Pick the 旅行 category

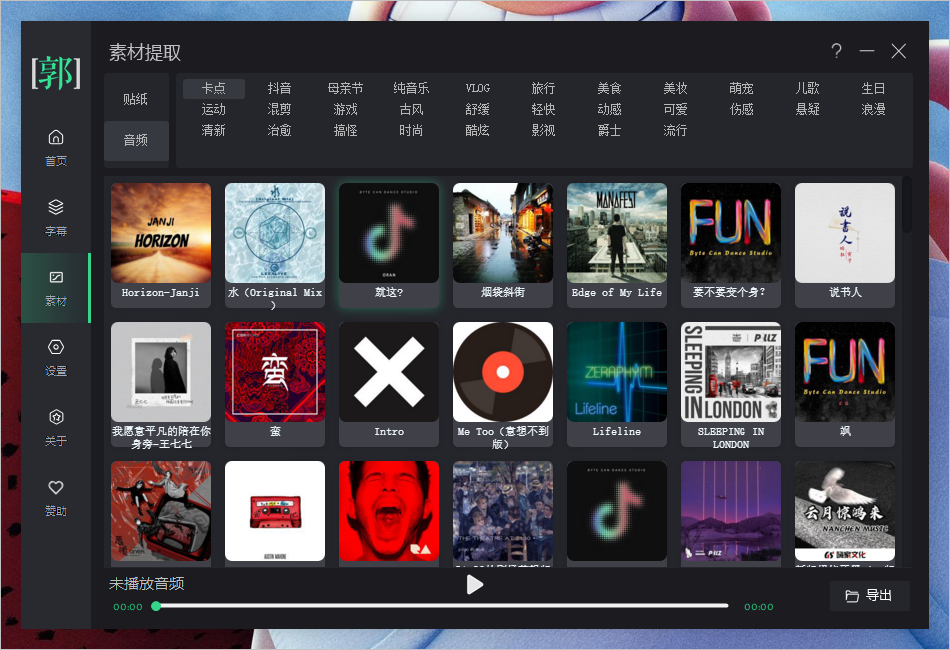tap(543, 88)
